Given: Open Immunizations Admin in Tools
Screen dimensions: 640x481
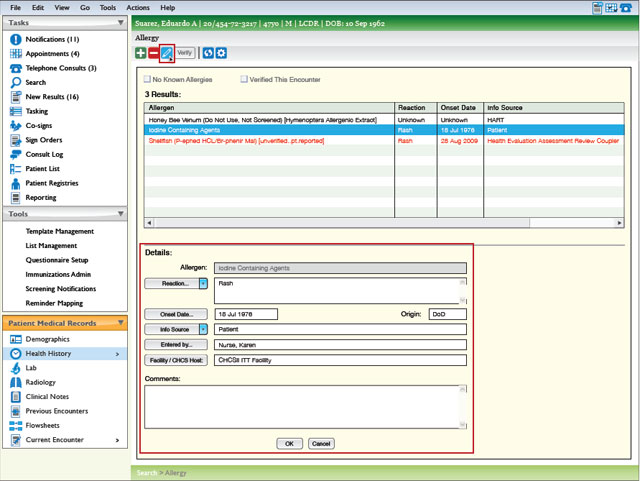Looking at the screenshot, I should pyautogui.click(x=58, y=274).
